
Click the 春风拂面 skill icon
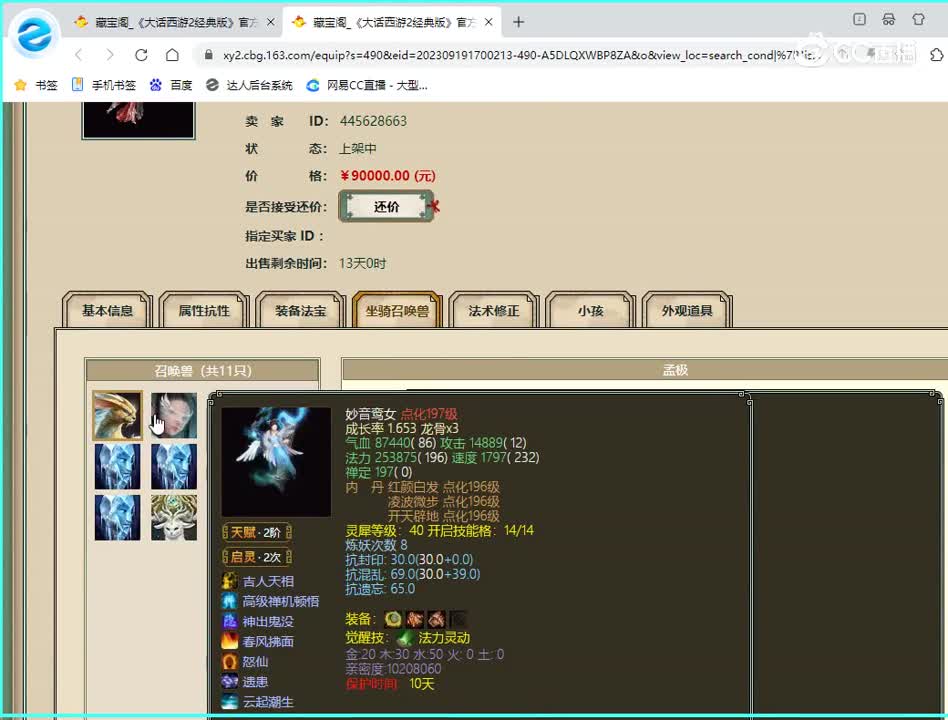229,641
